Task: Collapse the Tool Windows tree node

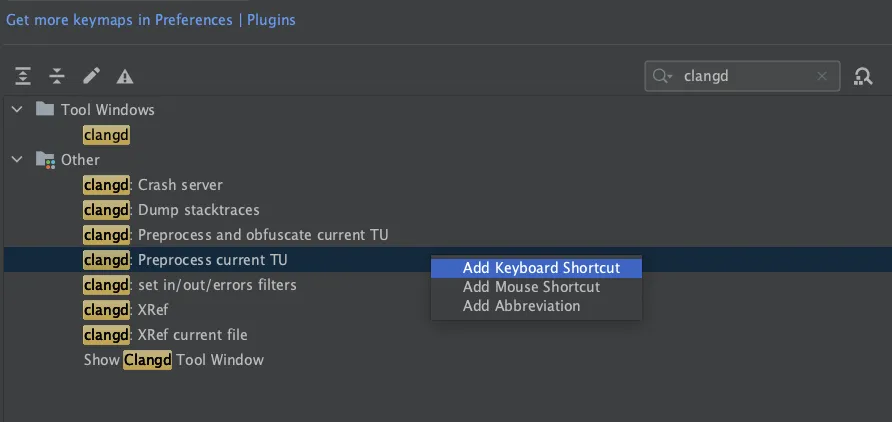Action: coord(17,109)
